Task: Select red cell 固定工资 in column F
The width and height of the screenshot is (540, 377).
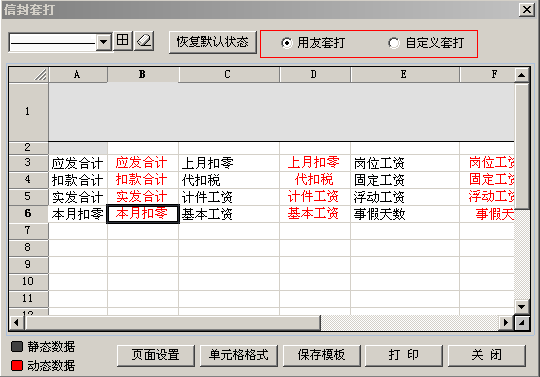Action: [x=487, y=180]
